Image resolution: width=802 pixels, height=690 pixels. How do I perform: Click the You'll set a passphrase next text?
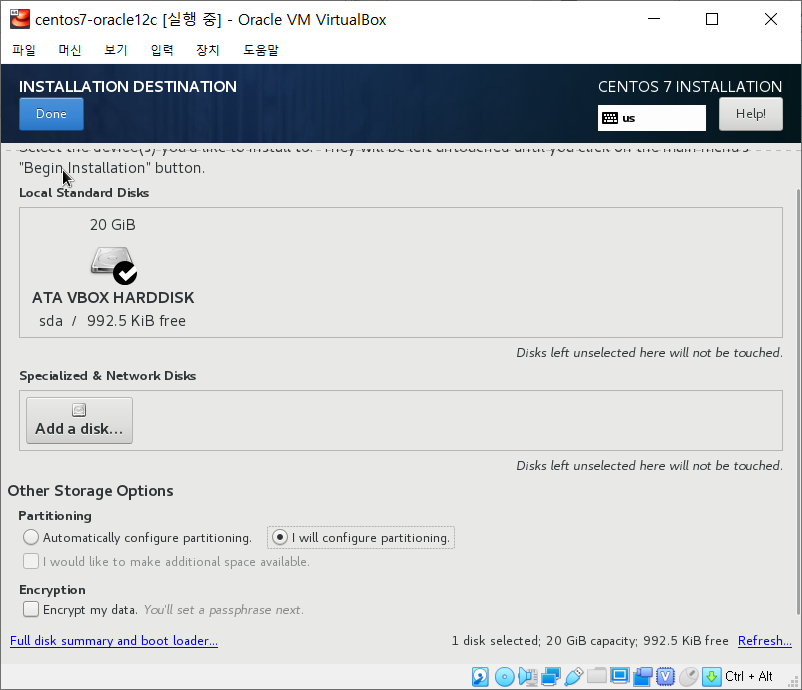224,610
